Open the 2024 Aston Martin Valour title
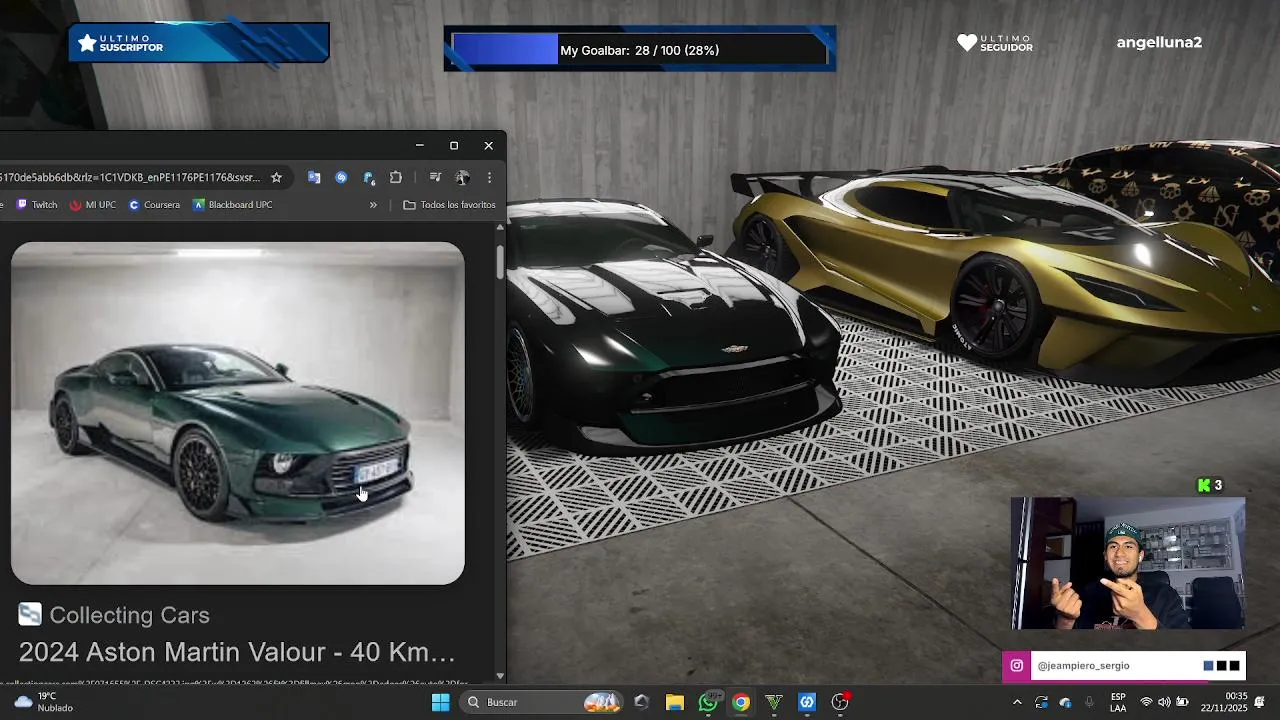The width and height of the screenshot is (1280, 720). [237, 653]
